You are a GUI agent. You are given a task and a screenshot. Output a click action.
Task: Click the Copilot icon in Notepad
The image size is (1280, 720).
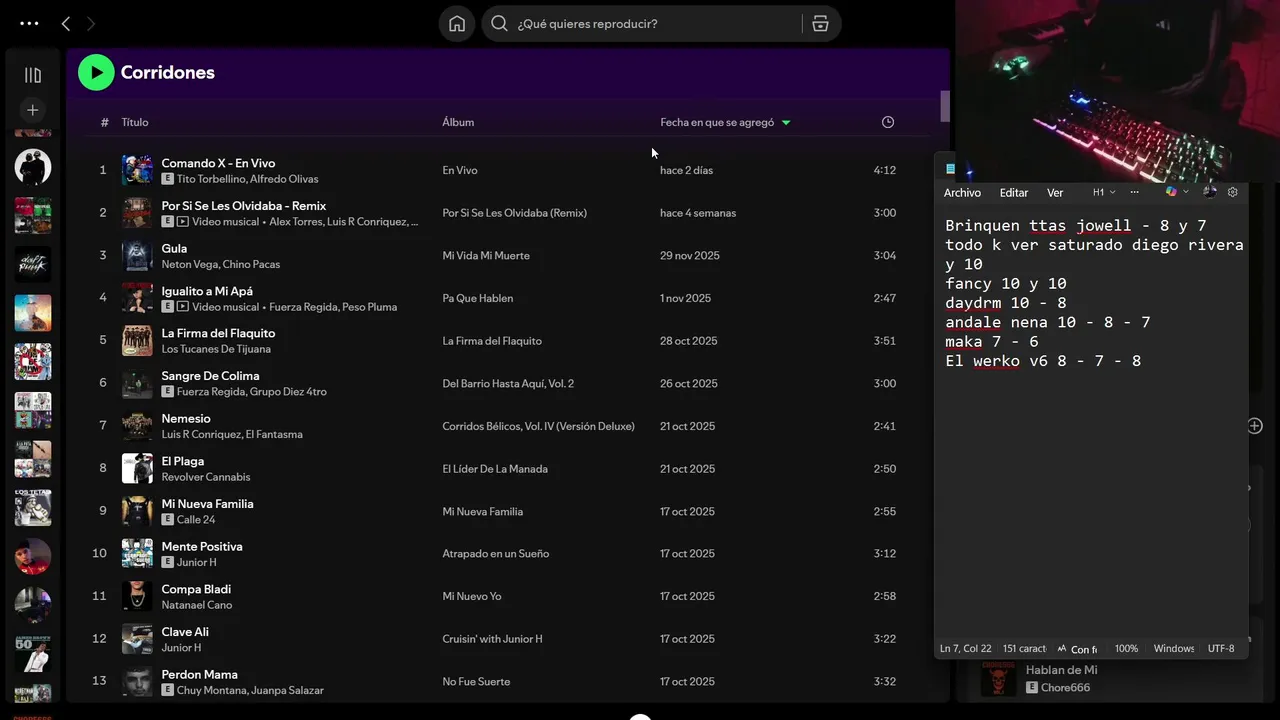click(1171, 192)
